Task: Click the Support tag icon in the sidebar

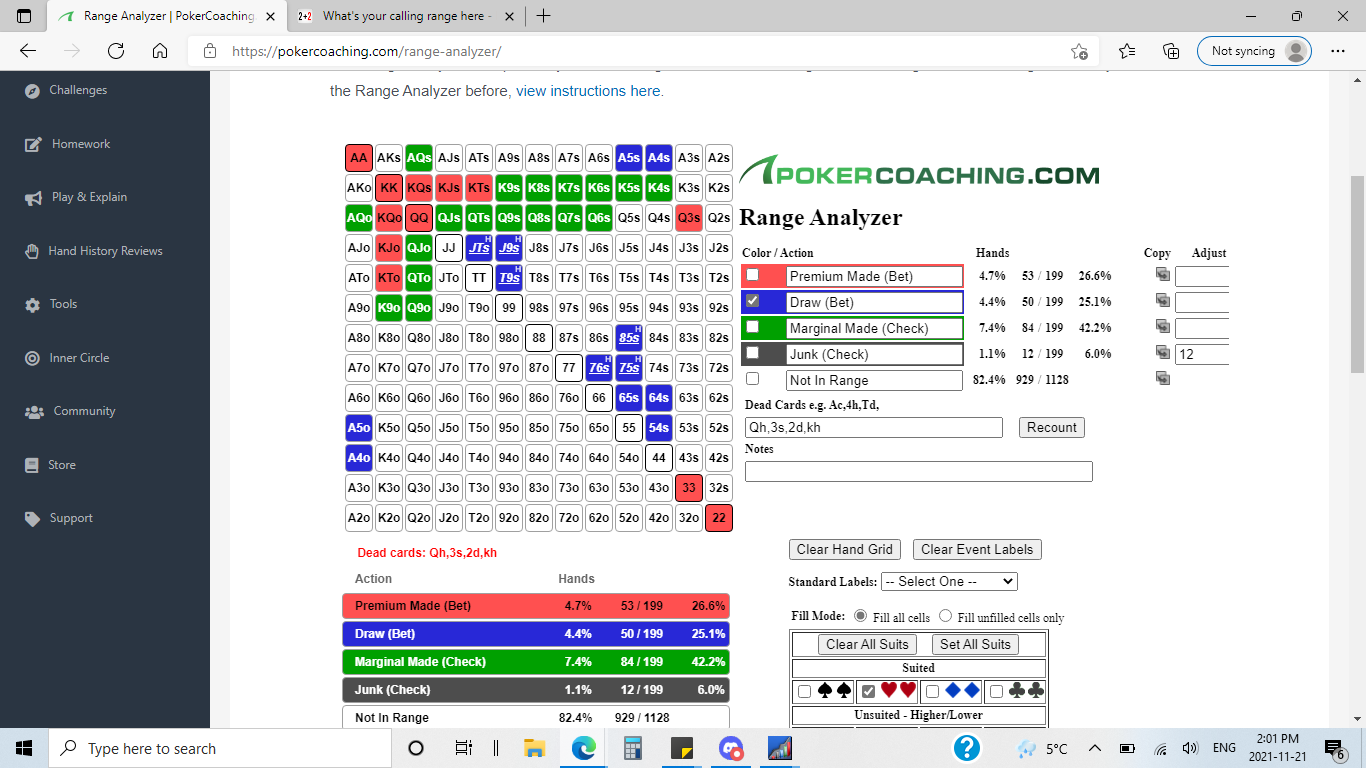Action: (33, 518)
